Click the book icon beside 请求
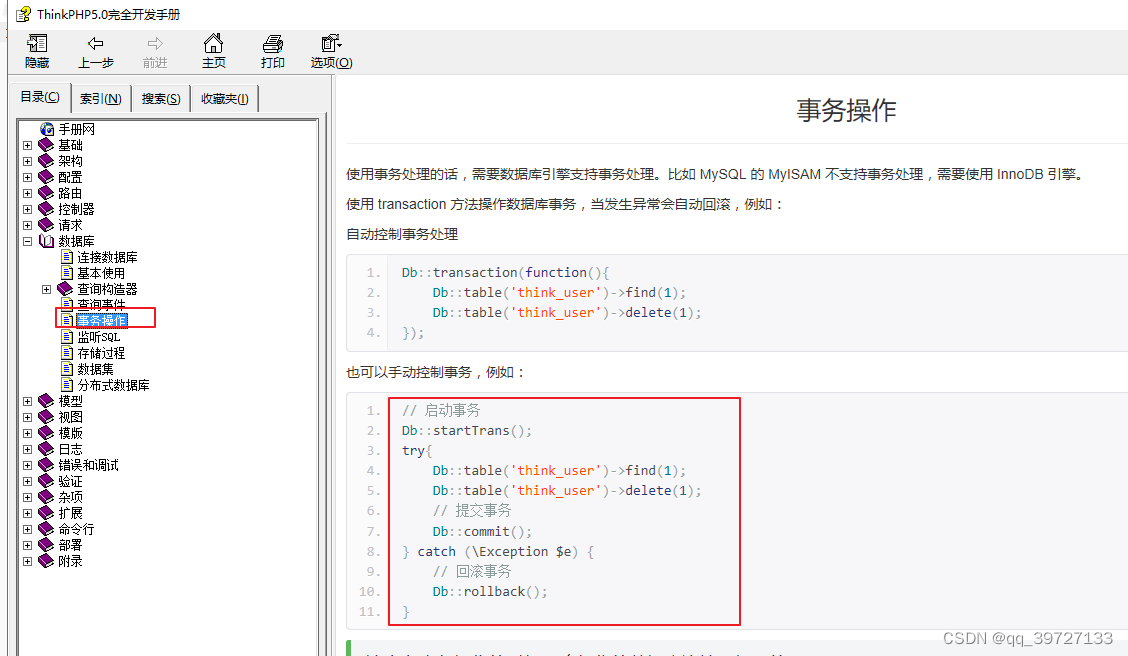 [x=46, y=225]
